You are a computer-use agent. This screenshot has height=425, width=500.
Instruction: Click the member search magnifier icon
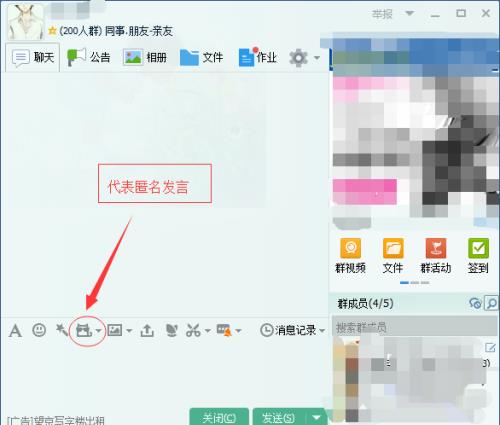[491, 303]
